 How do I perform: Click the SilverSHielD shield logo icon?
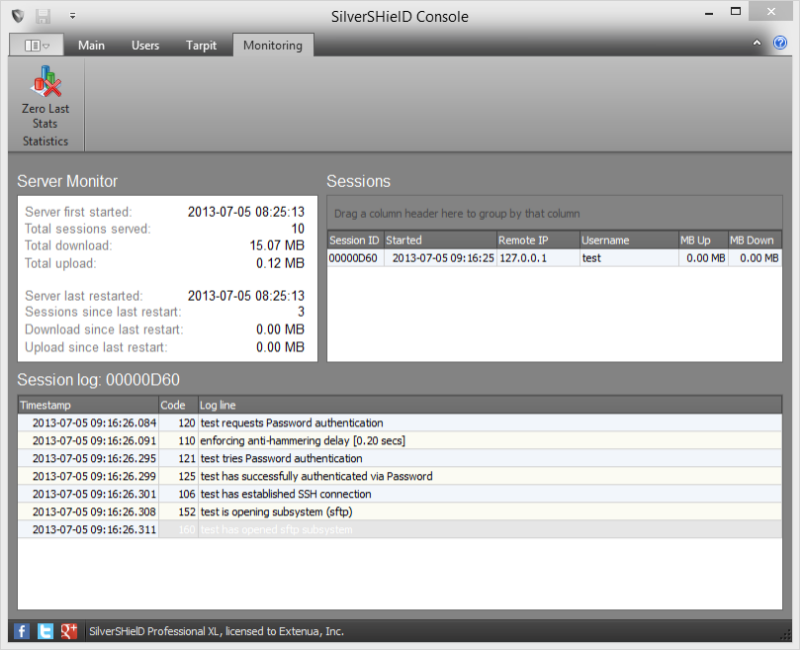[18, 16]
